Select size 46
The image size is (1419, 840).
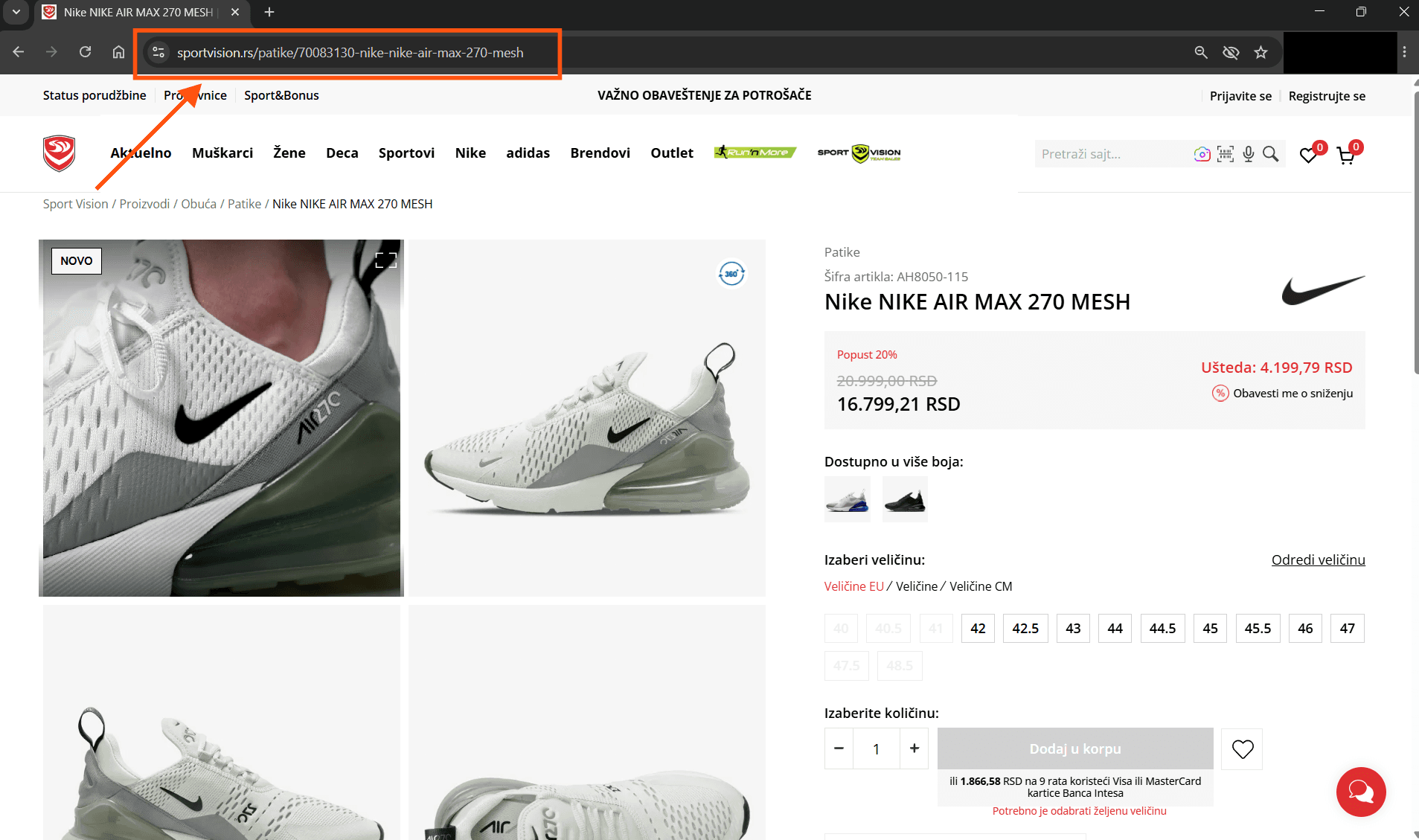tap(1305, 629)
